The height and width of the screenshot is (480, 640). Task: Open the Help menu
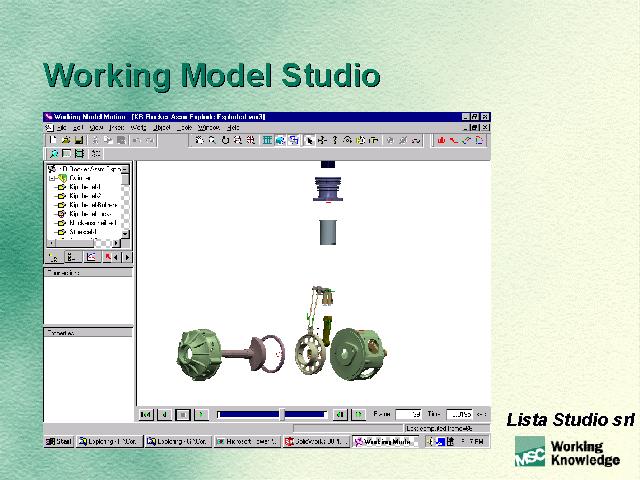pyautogui.click(x=233, y=127)
